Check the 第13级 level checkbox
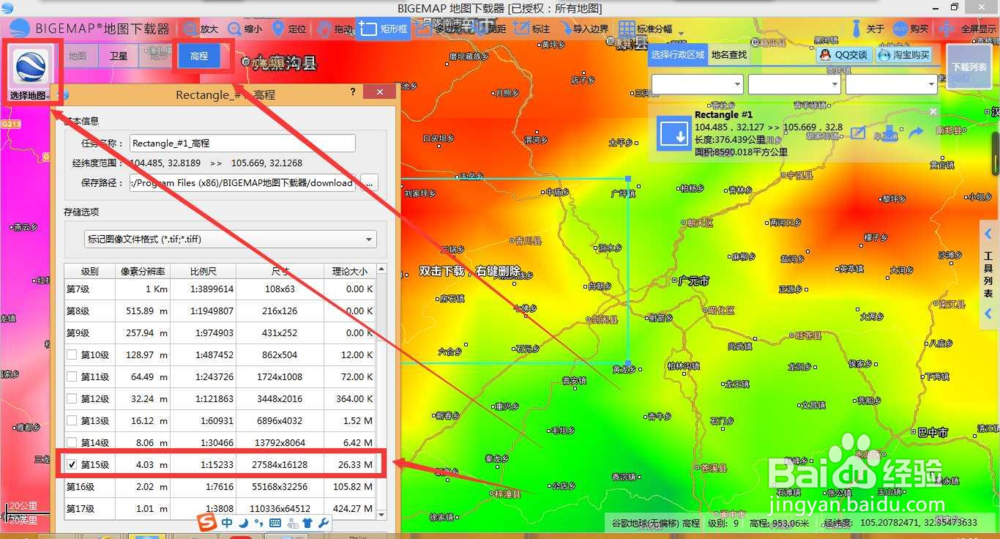The image size is (1000, 539). click(72, 420)
